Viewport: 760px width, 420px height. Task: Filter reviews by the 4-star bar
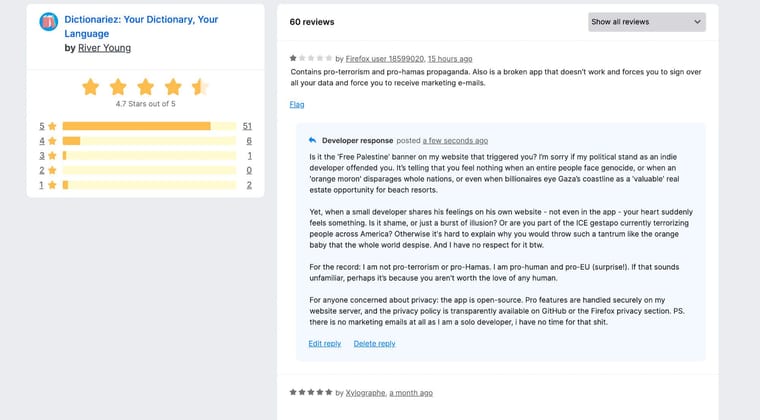tap(149, 141)
